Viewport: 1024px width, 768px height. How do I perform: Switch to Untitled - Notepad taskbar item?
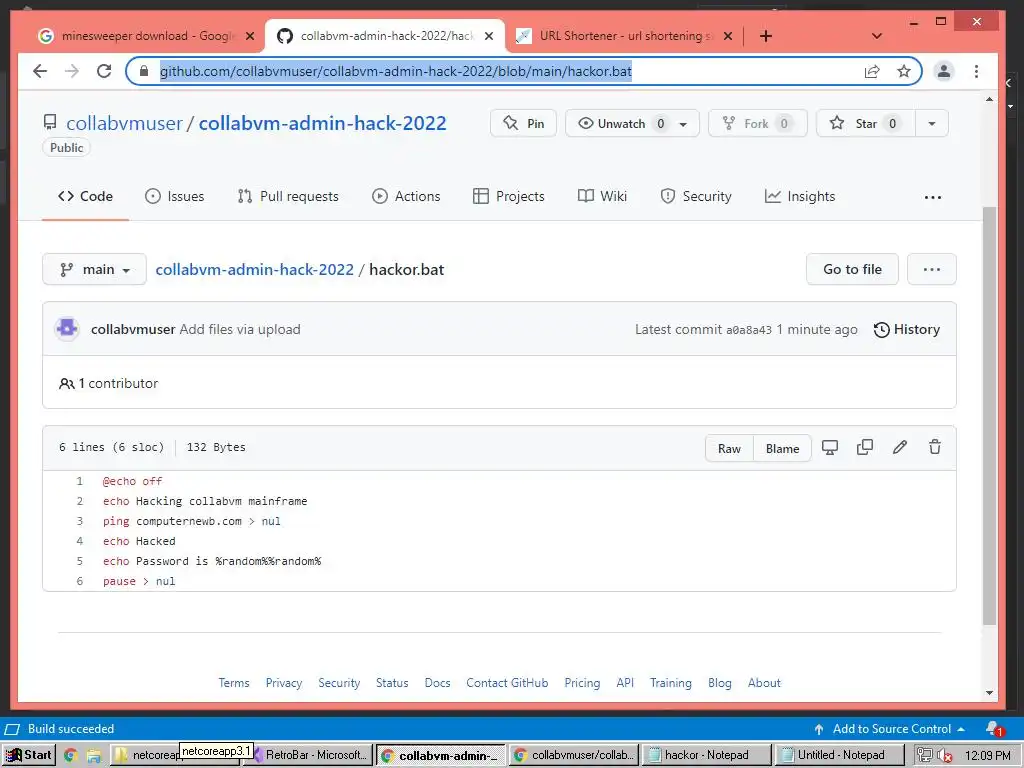point(839,756)
